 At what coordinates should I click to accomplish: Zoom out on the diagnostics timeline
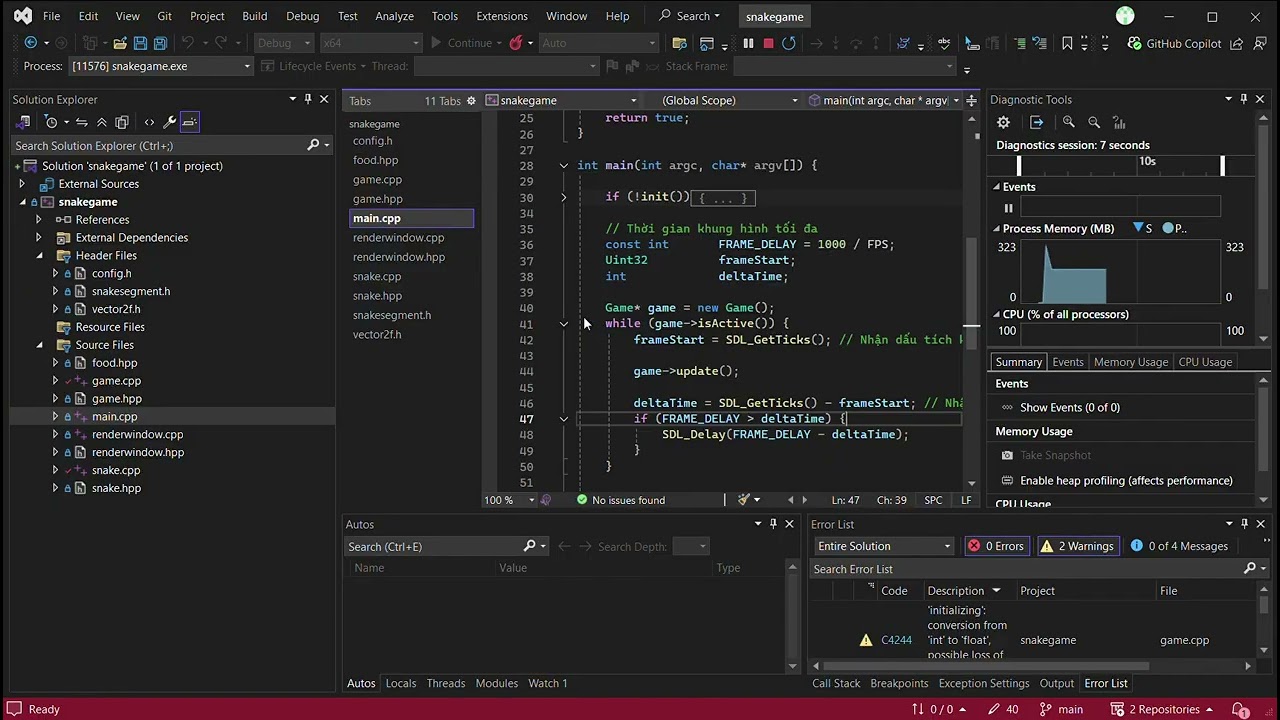1094,122
